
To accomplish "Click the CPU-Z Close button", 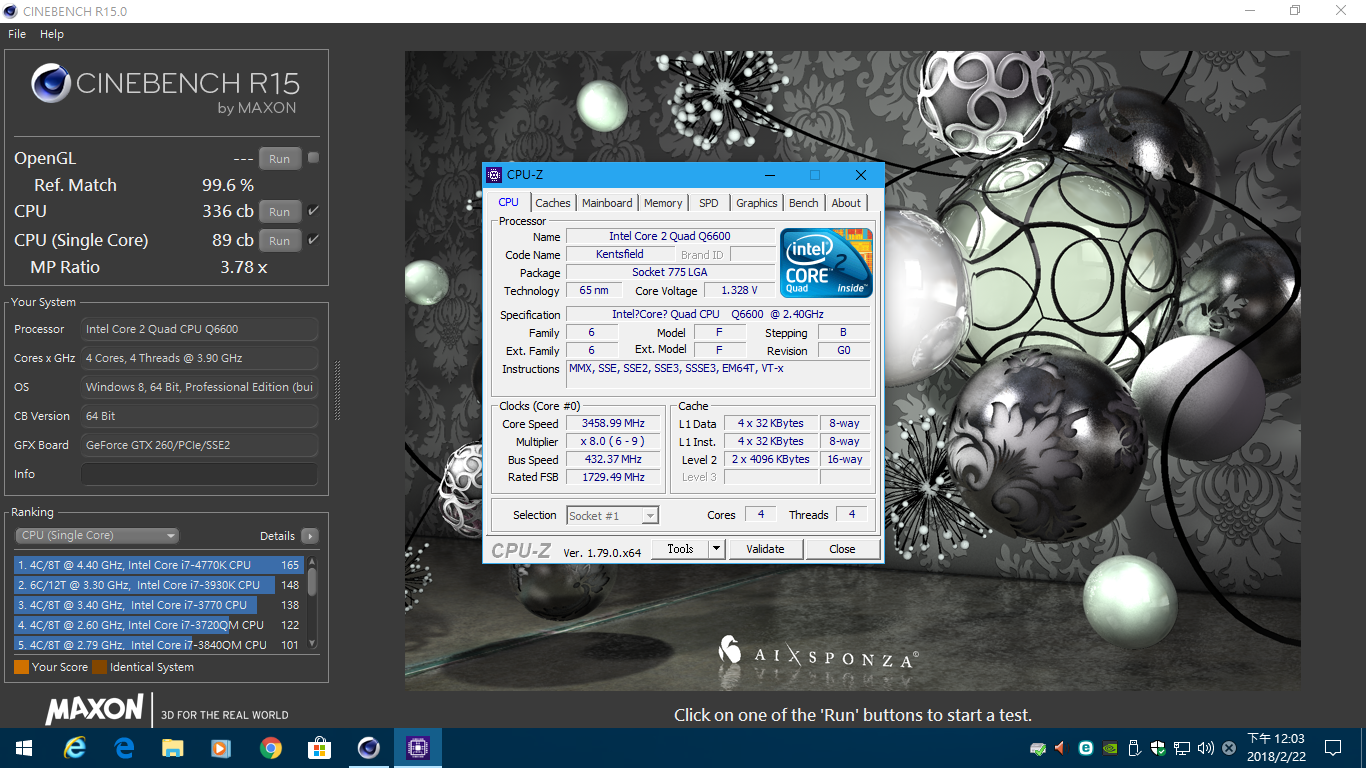I will [842, 549].
